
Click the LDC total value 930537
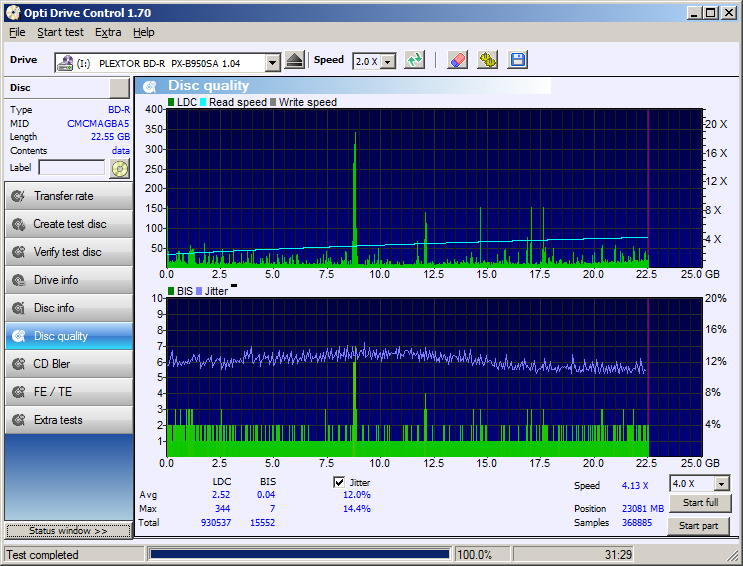point(216,522)
